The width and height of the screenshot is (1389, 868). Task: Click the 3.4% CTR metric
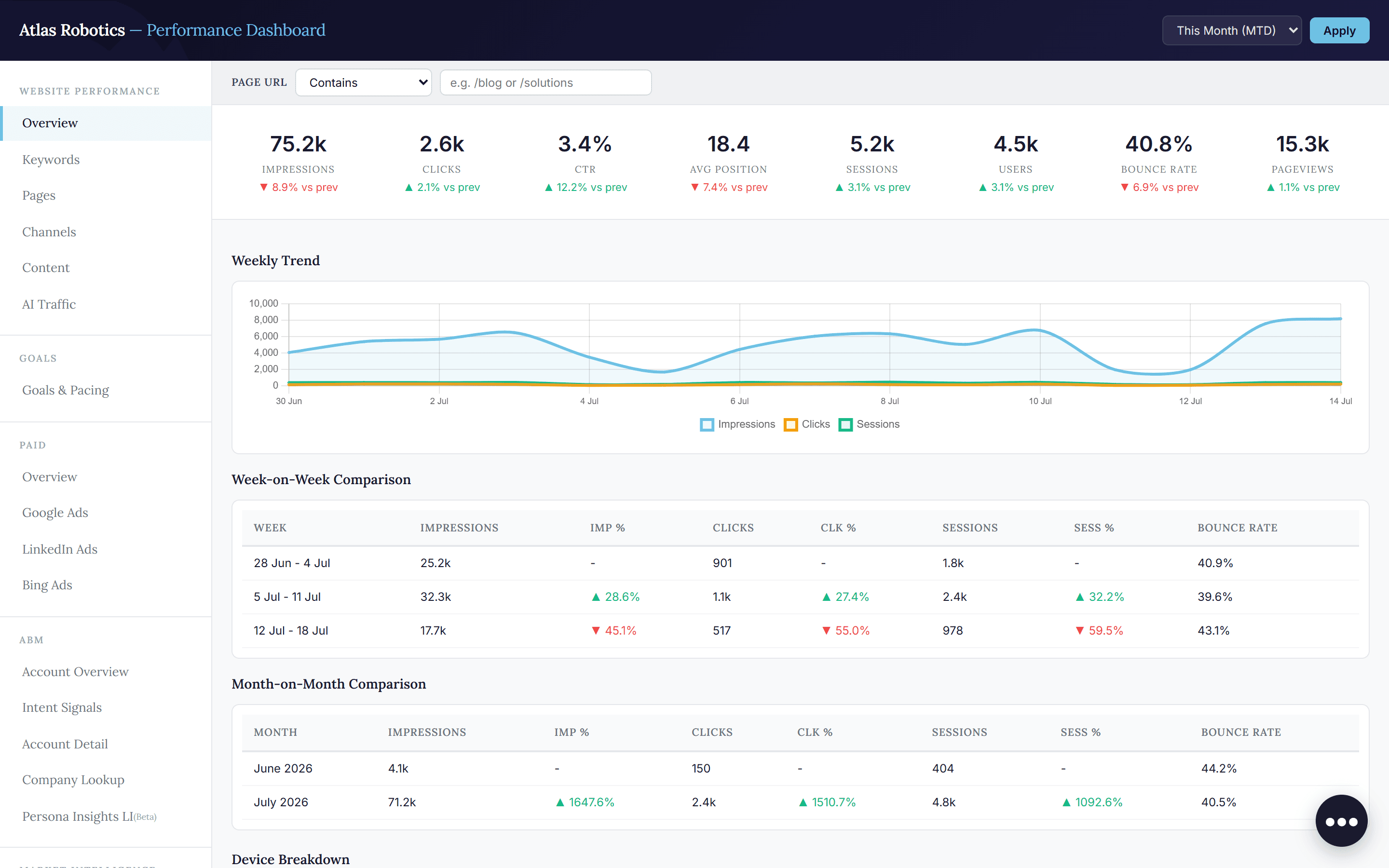[x=586, y=162]
